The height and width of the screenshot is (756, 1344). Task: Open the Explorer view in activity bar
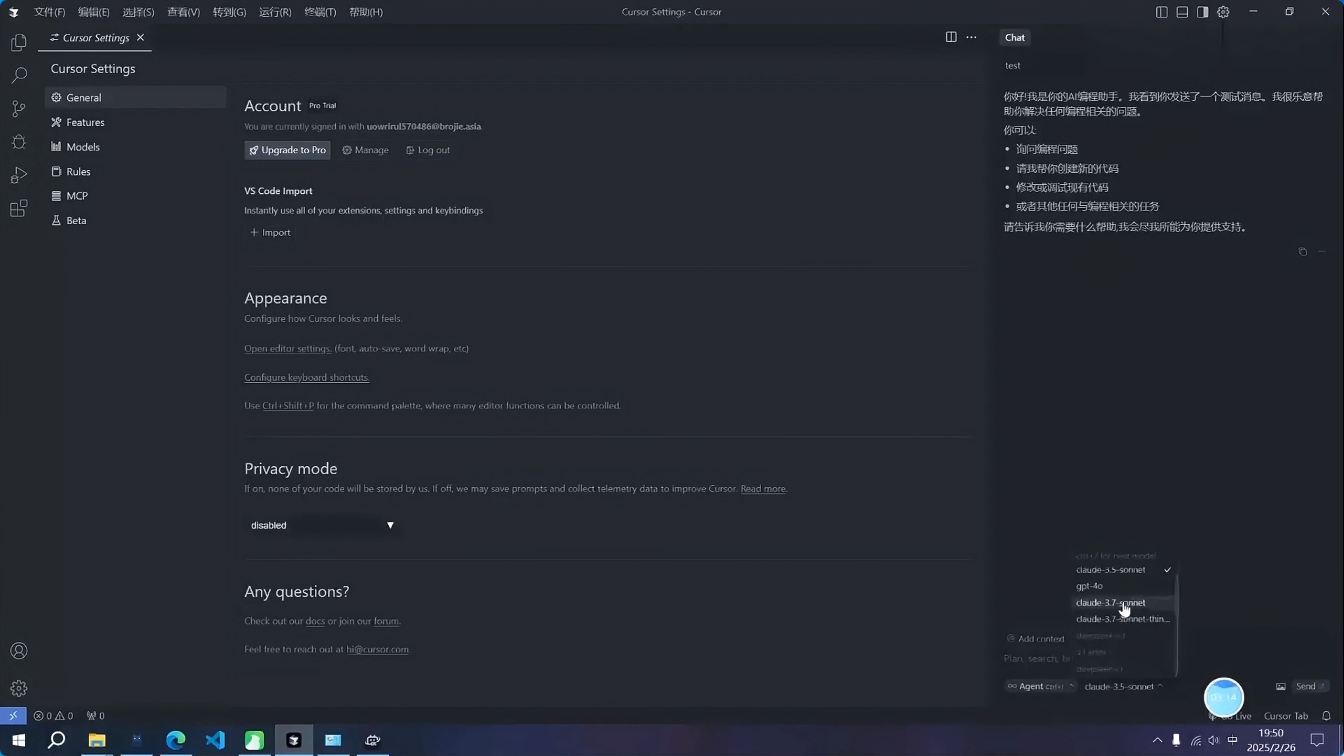pyautogui.click(x=18, y=42)
